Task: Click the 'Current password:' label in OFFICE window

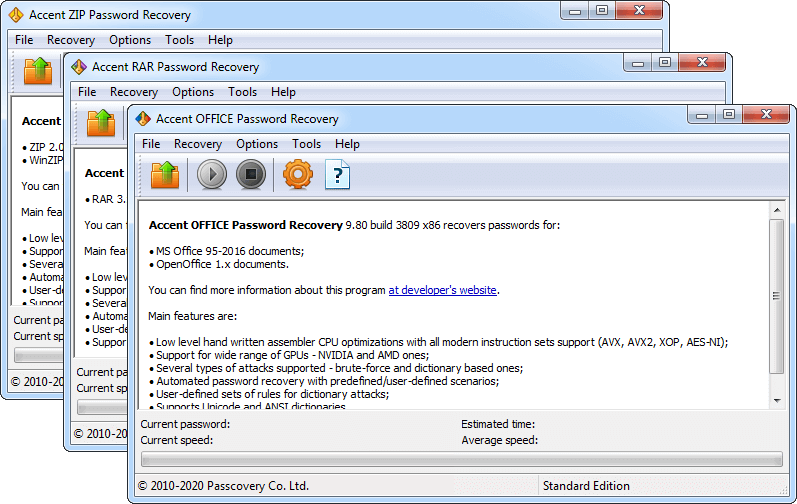Action: click(x=185, y=424)
